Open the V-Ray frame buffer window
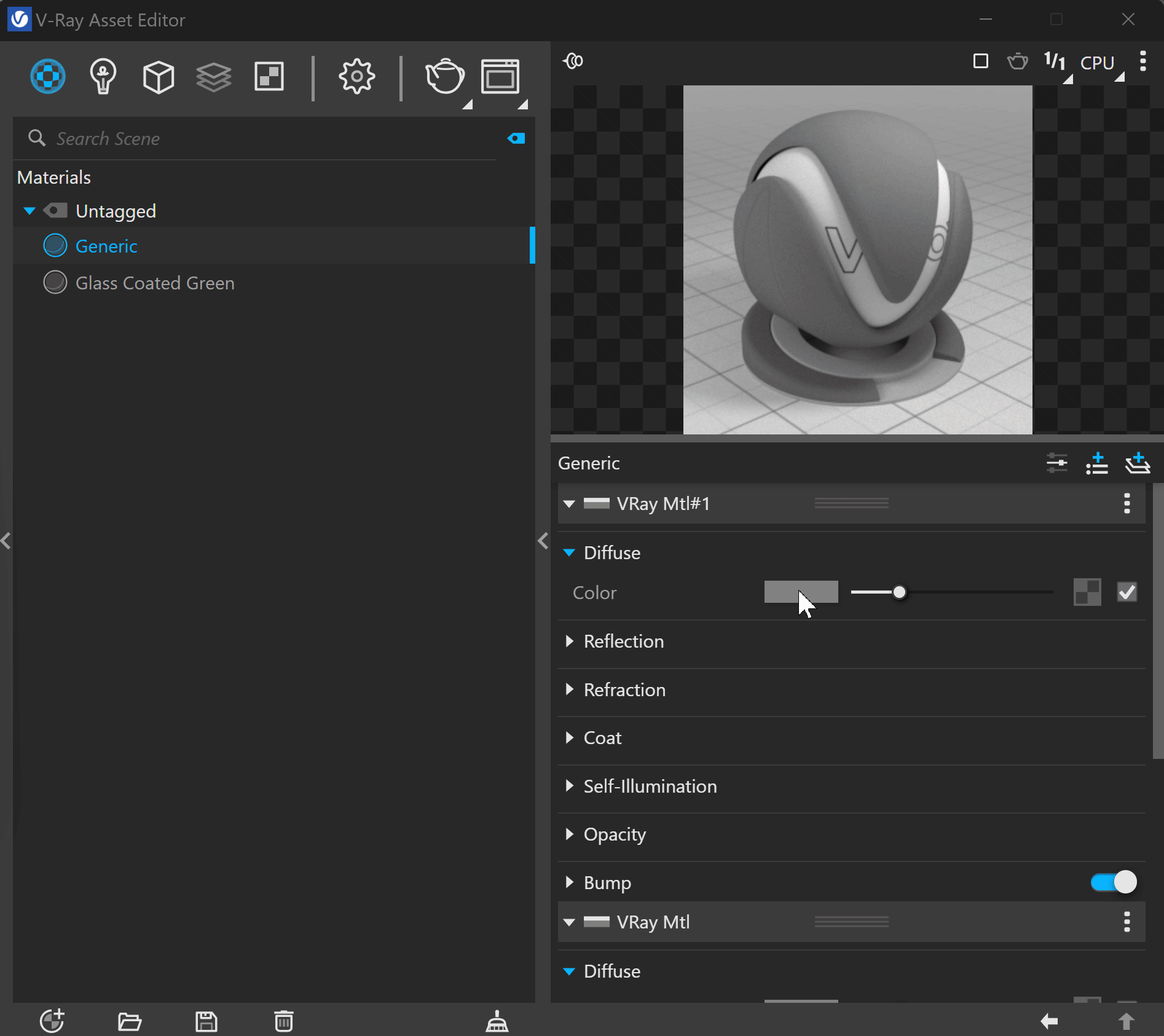The width and height of the screenshot is (1164, 1036). pos(500,77)
